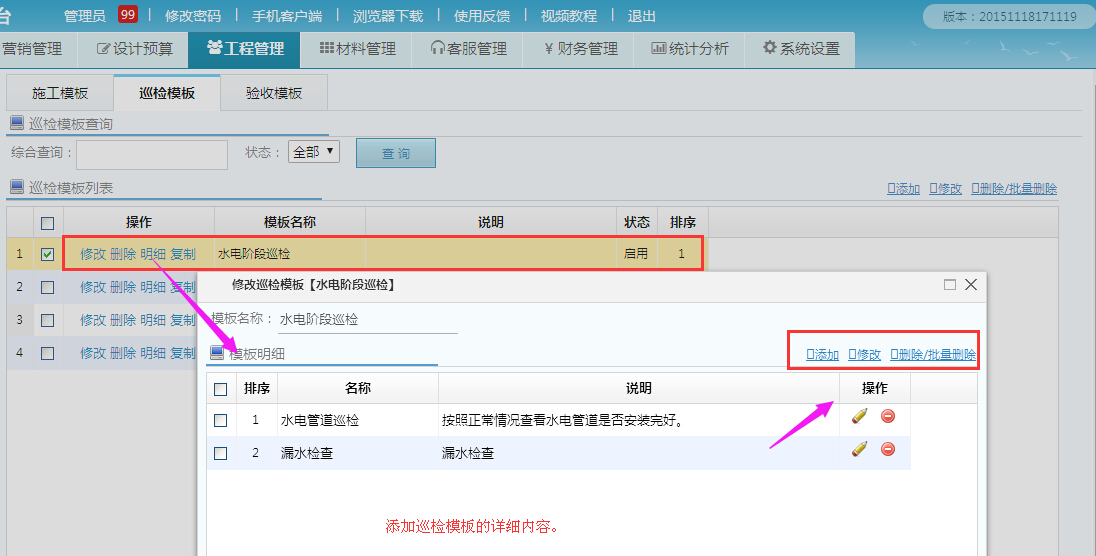Open 统计分析 chart menu

click(x=690, y=48)
